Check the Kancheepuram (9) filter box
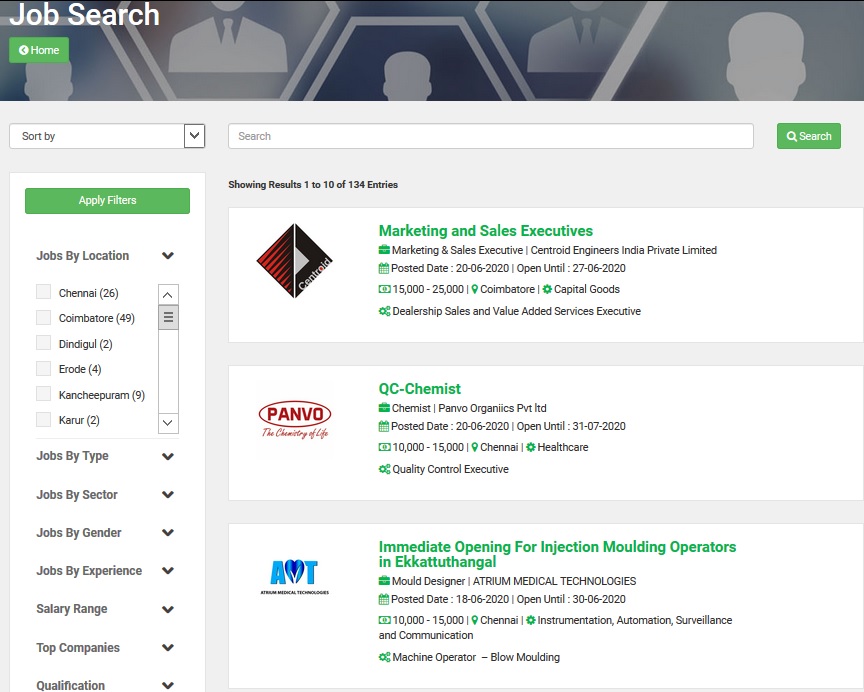This screenshot has width=864, height=692. (43, 395)
